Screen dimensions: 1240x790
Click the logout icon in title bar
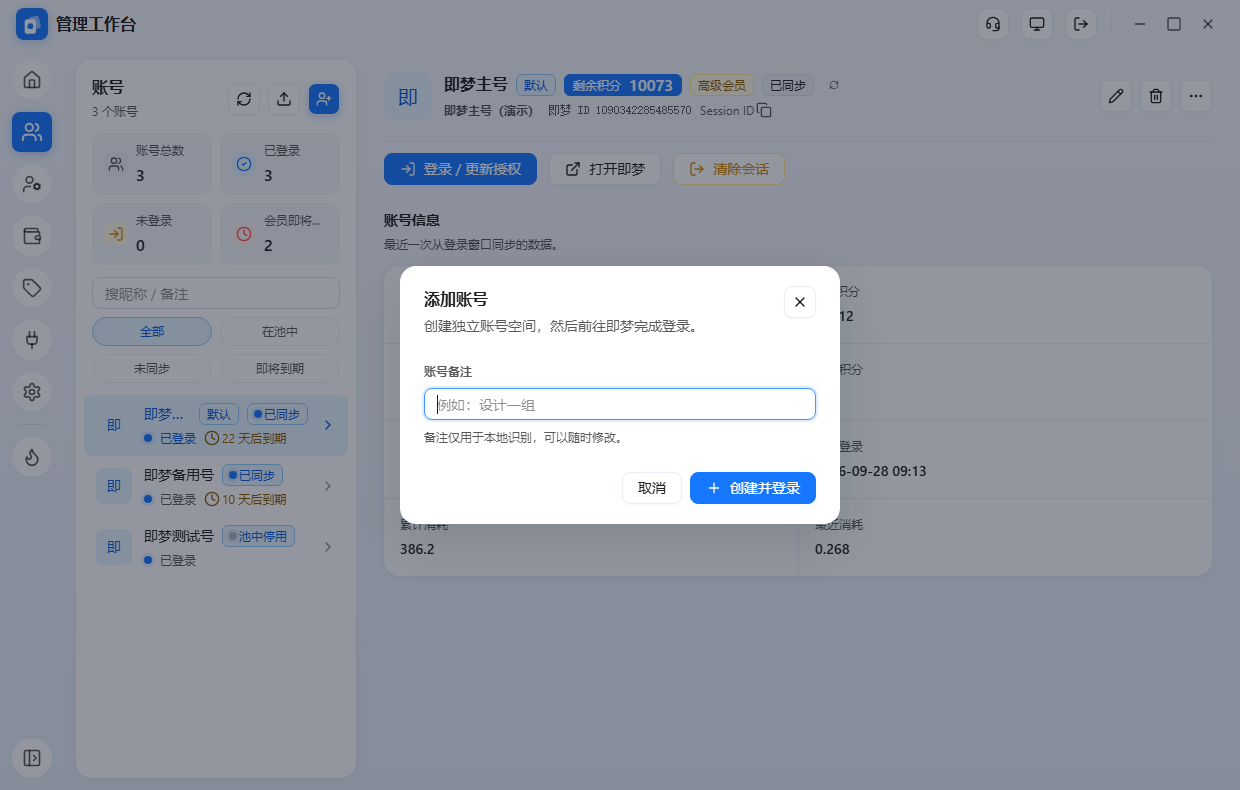[x=1081, y=24]
